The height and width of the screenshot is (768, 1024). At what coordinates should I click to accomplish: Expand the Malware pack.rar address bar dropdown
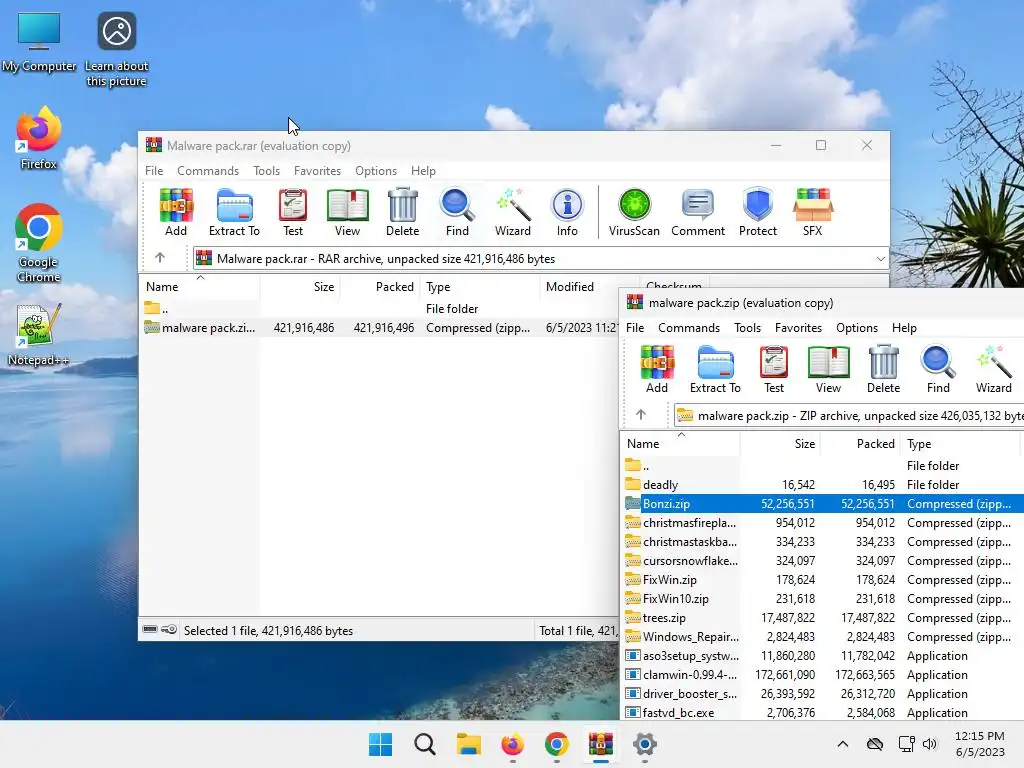tap(880, 259)
